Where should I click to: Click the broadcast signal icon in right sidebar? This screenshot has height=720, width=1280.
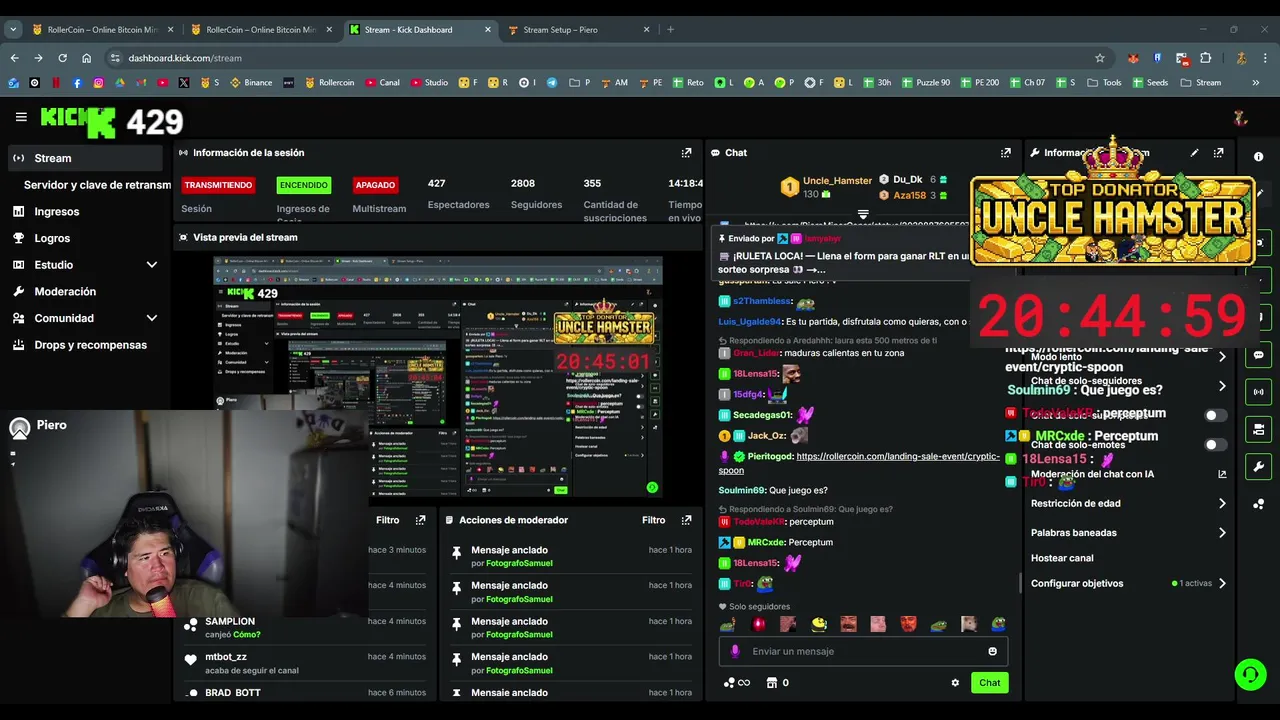1259,392
